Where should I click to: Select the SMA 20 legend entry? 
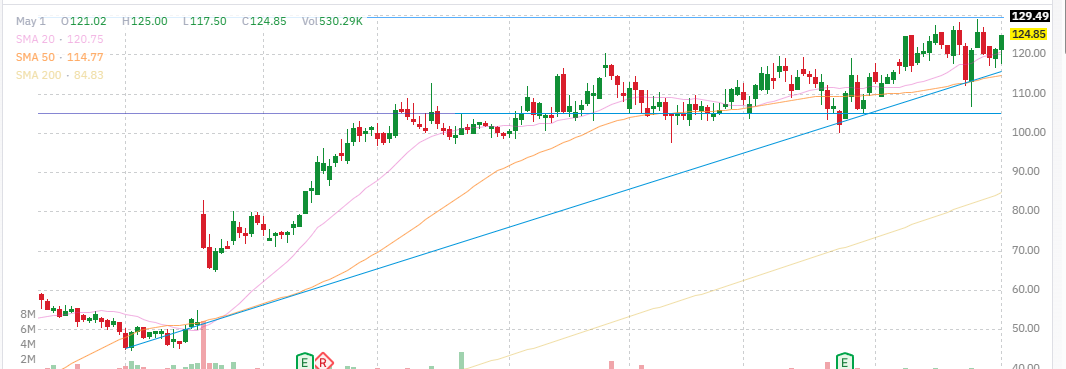(x=60, y=40)
